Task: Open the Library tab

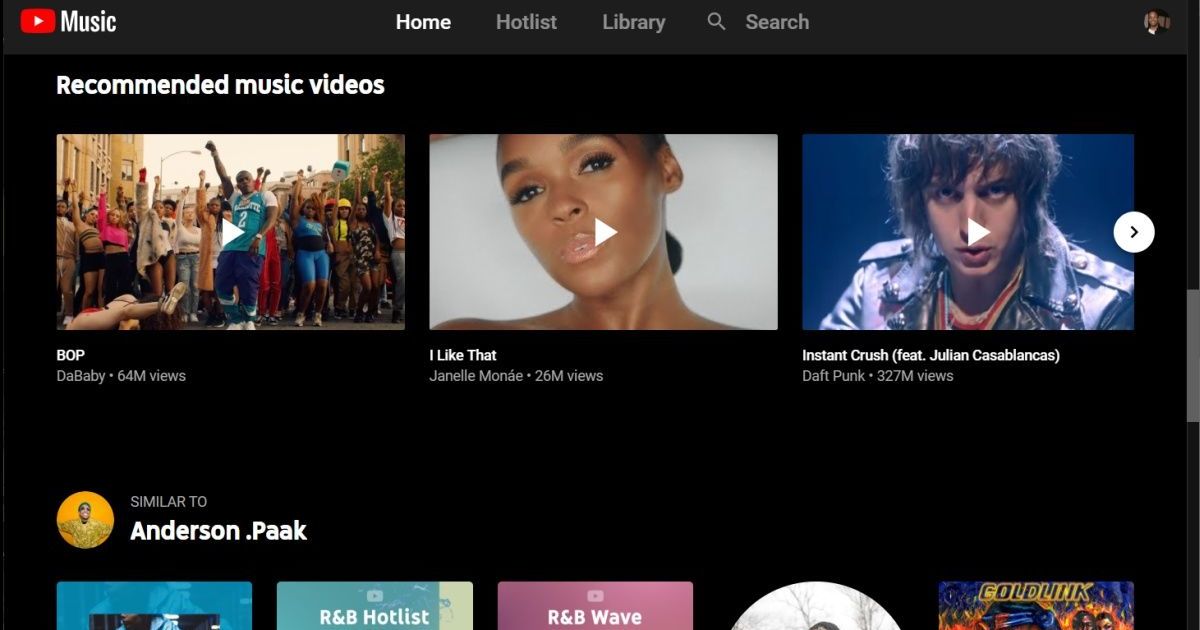Action: point(633,22)
